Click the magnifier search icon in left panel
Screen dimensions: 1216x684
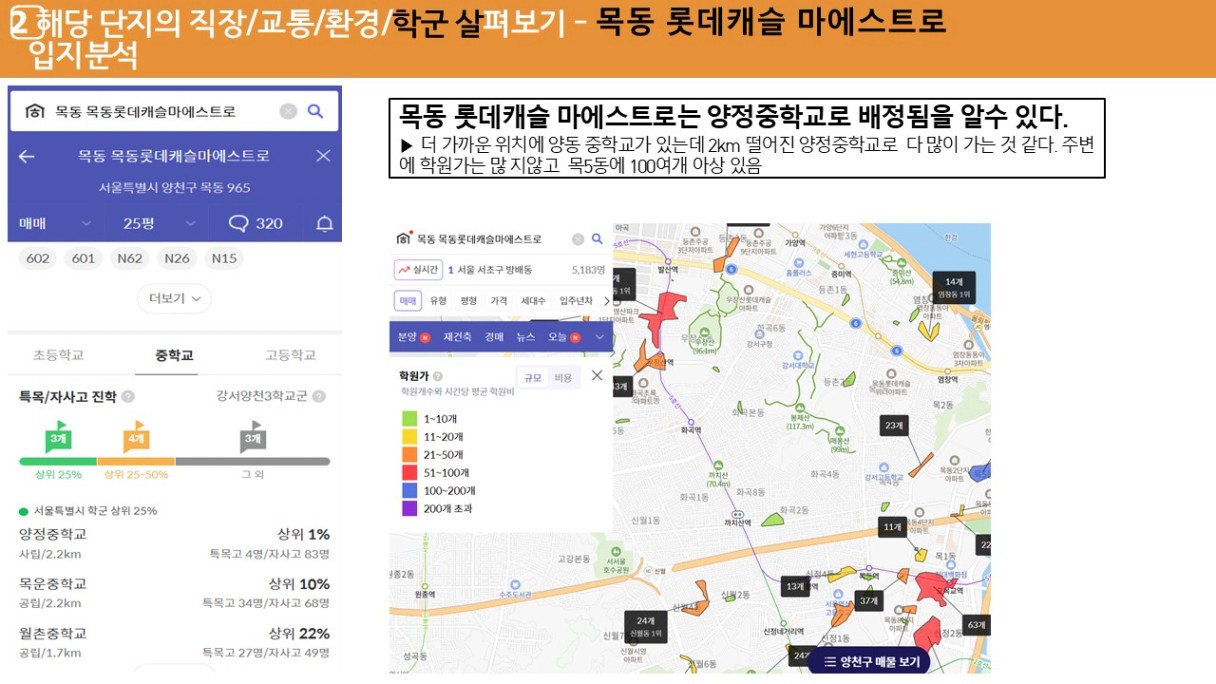coord(315,111)
